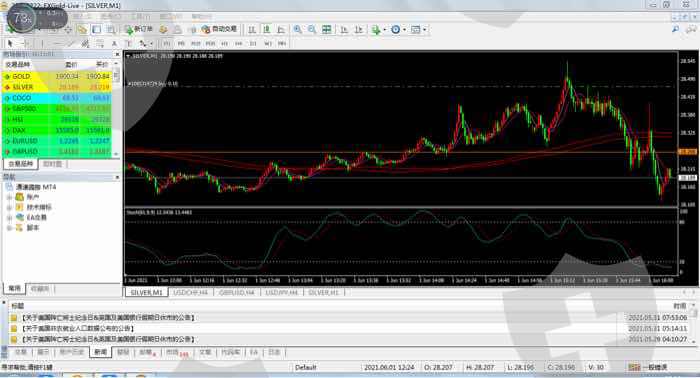Close the Market Watch panel
This screenshot has width=700, height=378.
tap(117, 54)
